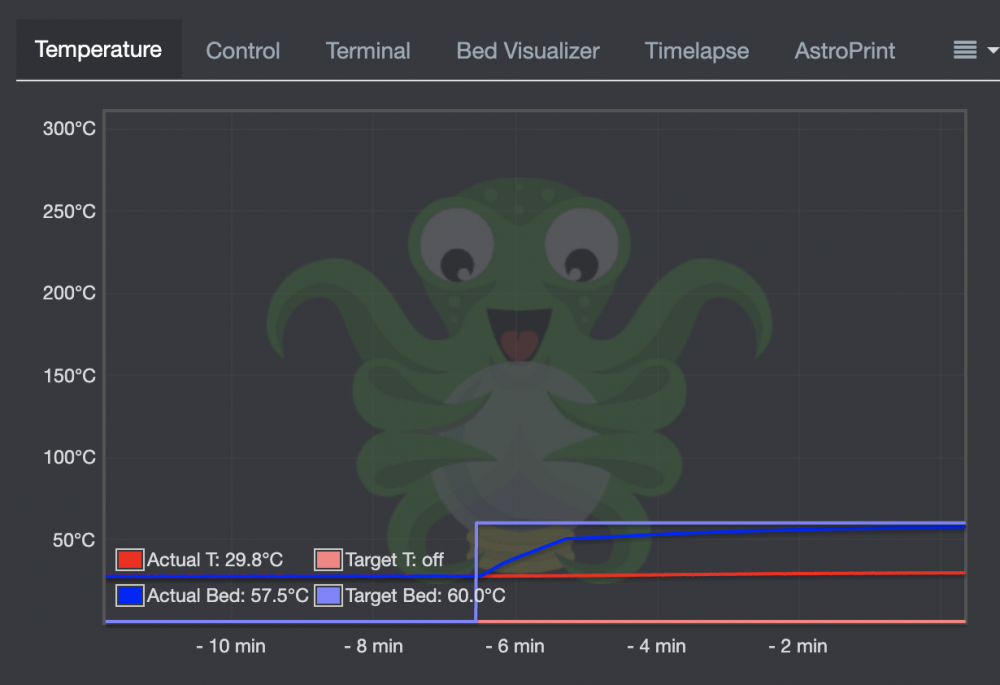
Task: Click the '- 6 min' time axis label
Action: point(515,646)
